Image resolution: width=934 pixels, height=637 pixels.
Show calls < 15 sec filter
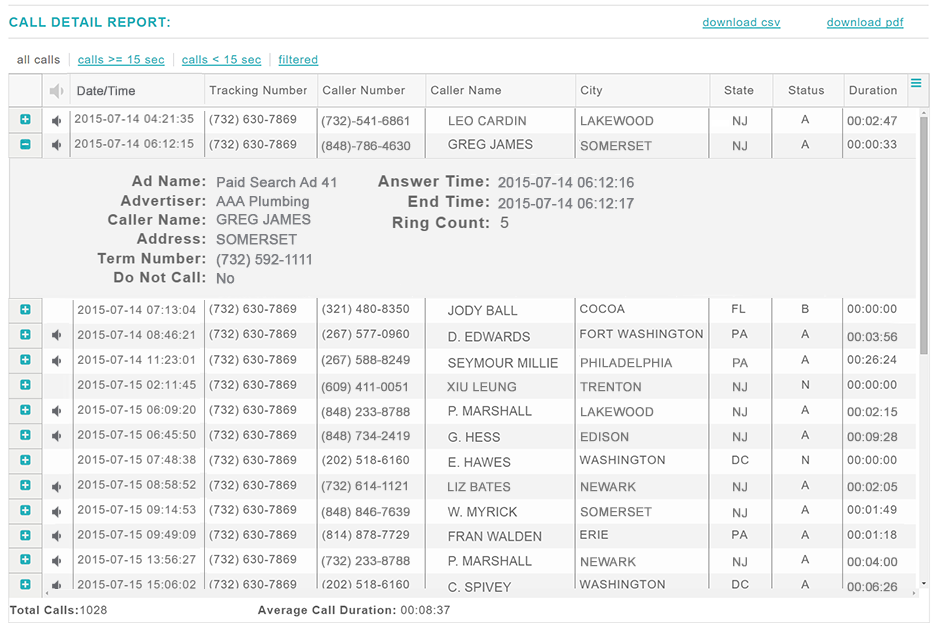click(x=221, y=60)
